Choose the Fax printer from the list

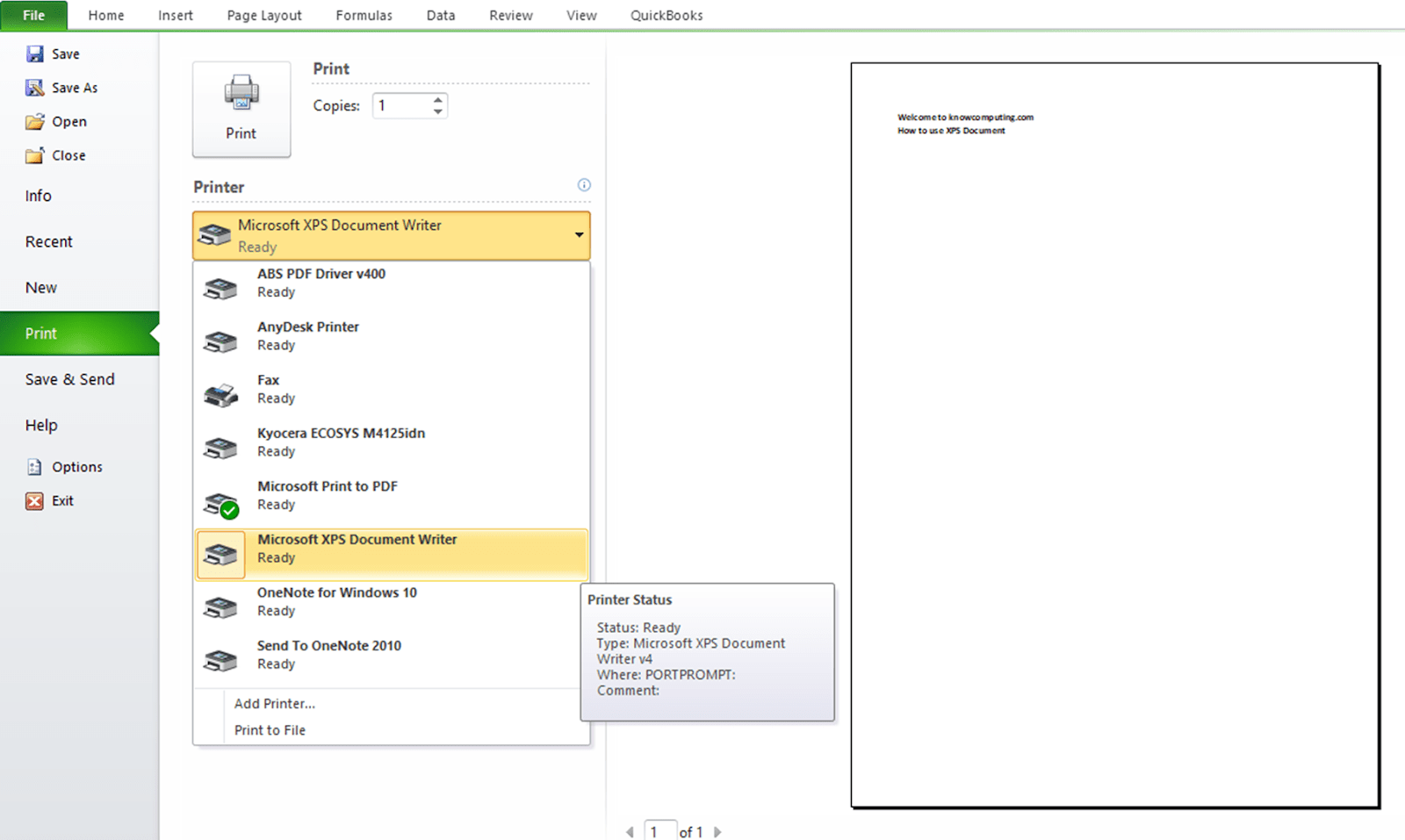pyautogui.click(x=276, y=389)
